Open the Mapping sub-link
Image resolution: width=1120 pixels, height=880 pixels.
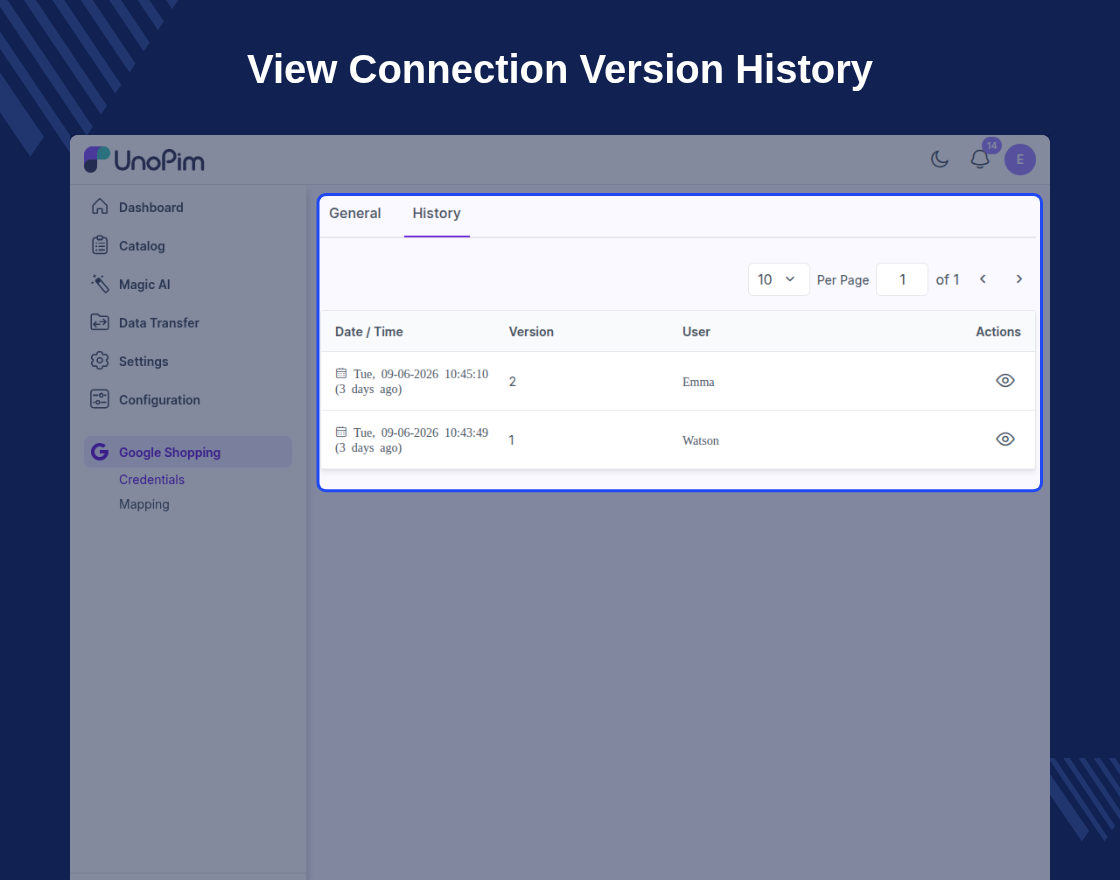(x=144, y=504)
